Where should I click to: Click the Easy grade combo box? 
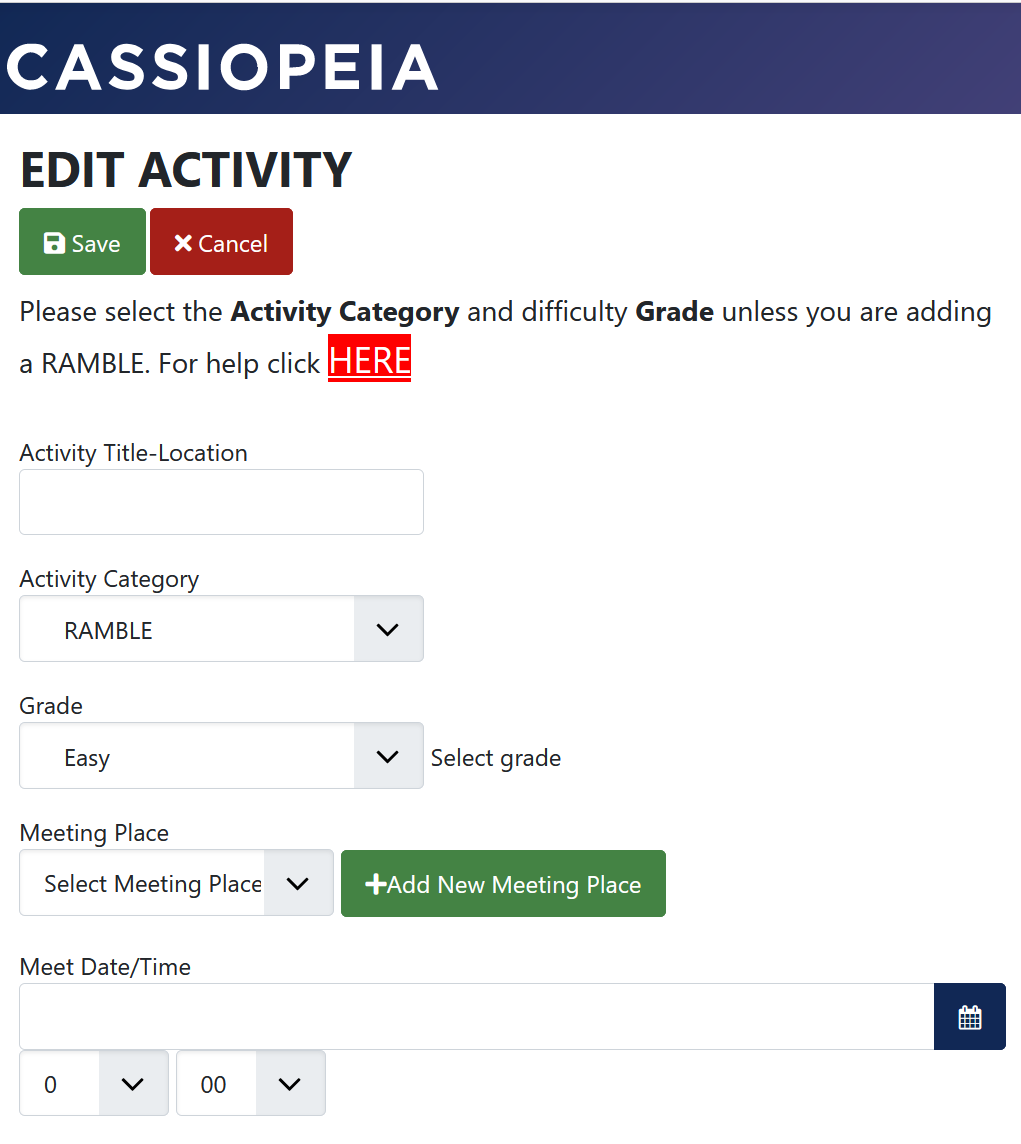pos(187,756)
